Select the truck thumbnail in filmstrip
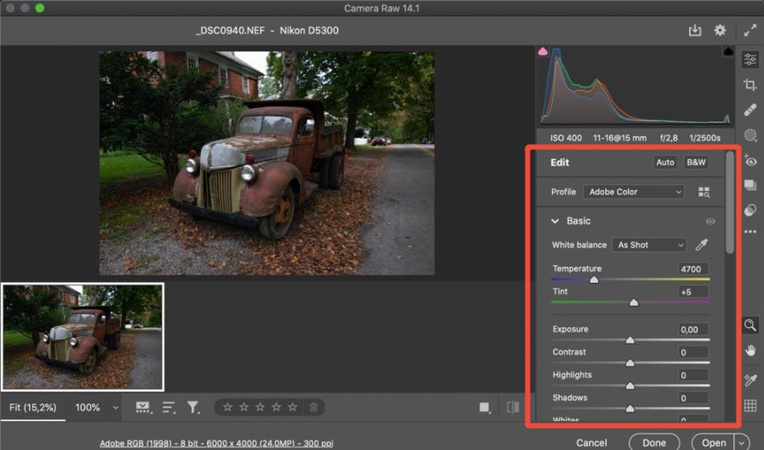The image size is (764, 450). [x=82, y=337]
